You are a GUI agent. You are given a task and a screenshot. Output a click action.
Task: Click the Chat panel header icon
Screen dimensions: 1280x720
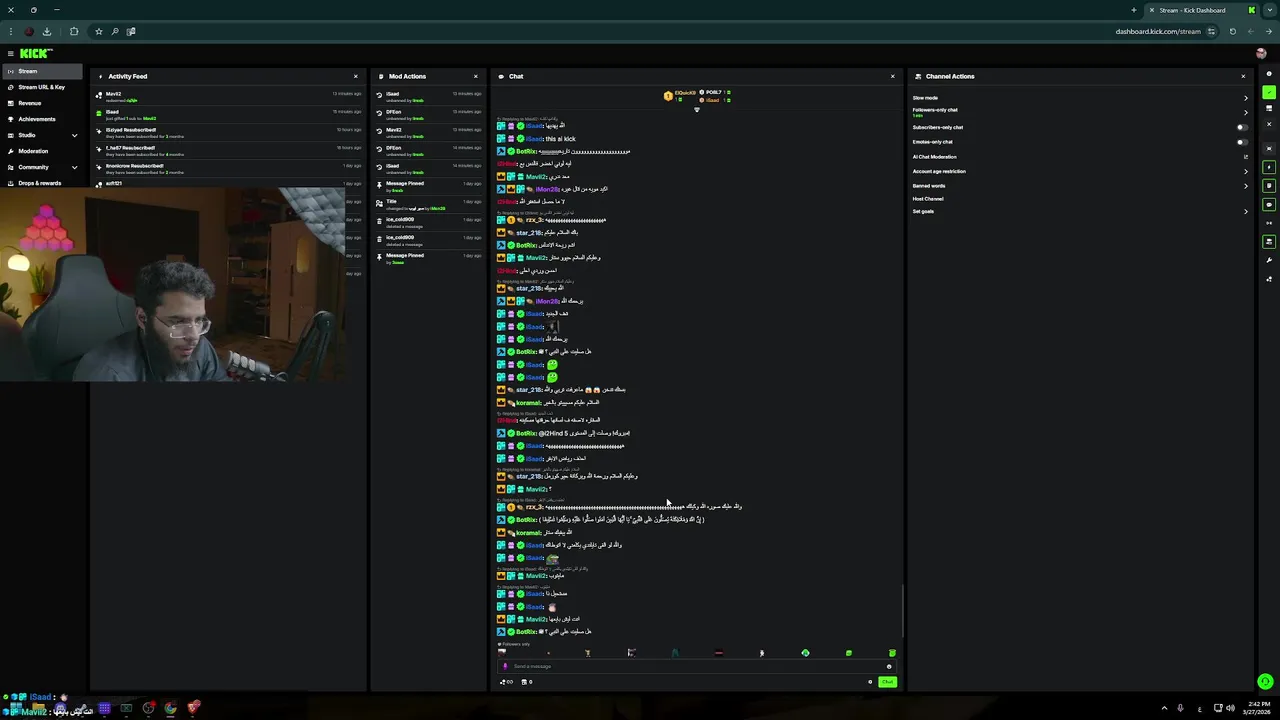501,76
